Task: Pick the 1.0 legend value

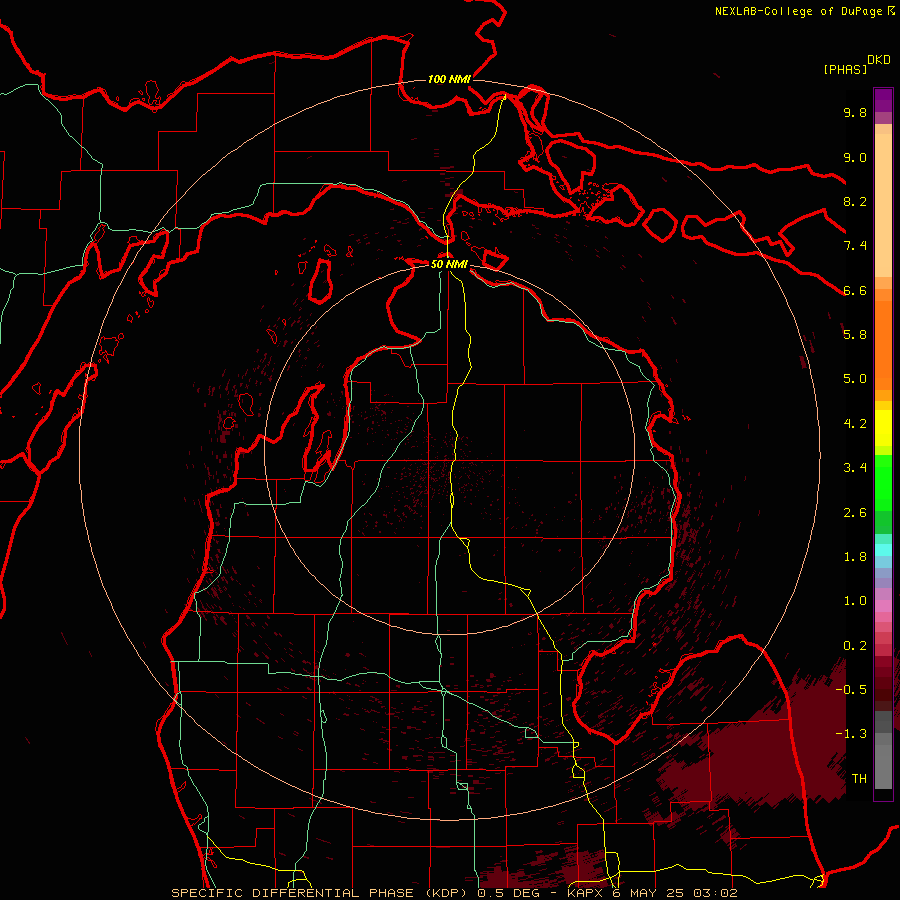Action: pyautogui.click(x=855, y=602)
